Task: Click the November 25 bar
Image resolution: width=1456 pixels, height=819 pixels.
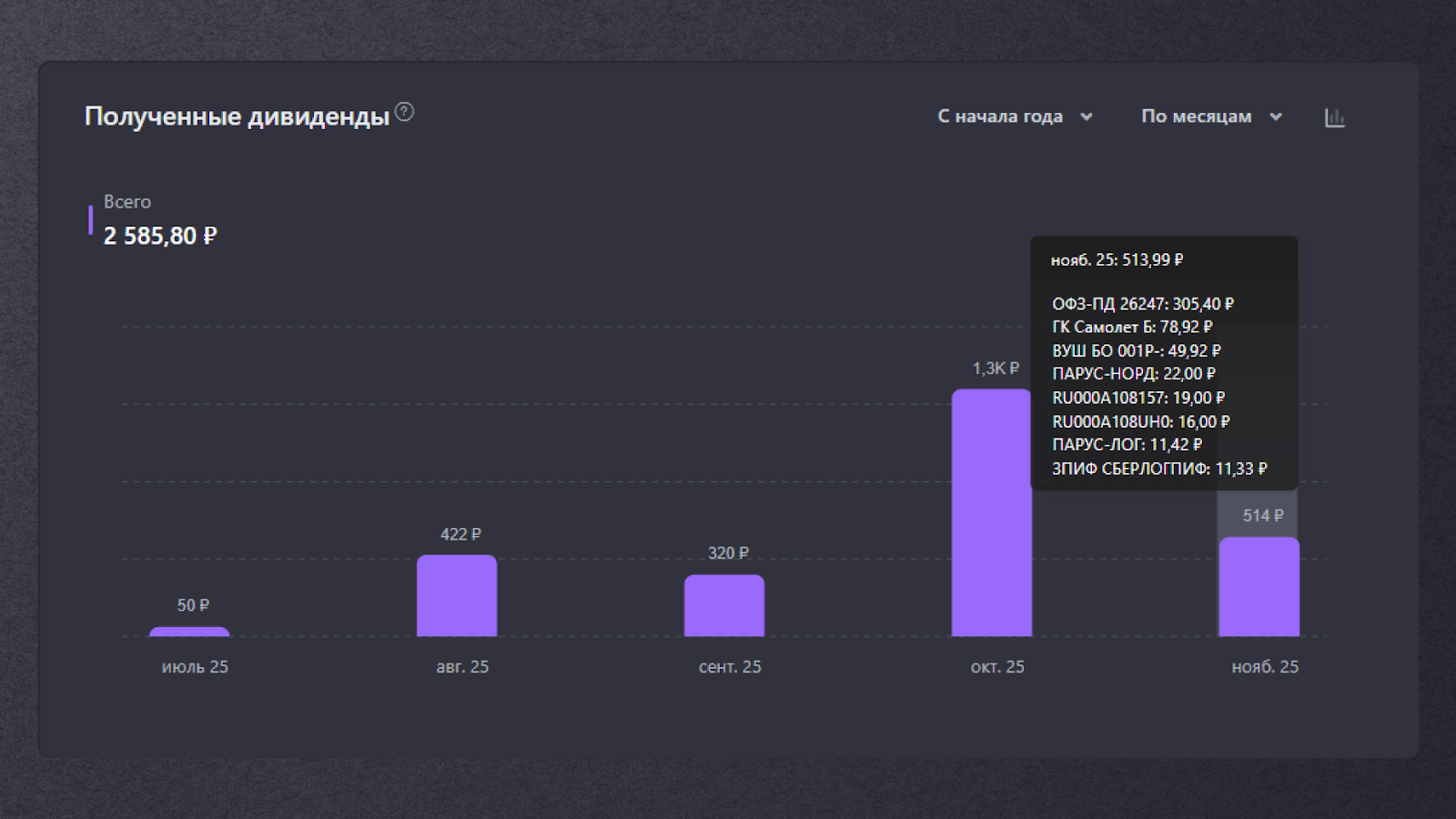Action: (x=1259, y=587)
